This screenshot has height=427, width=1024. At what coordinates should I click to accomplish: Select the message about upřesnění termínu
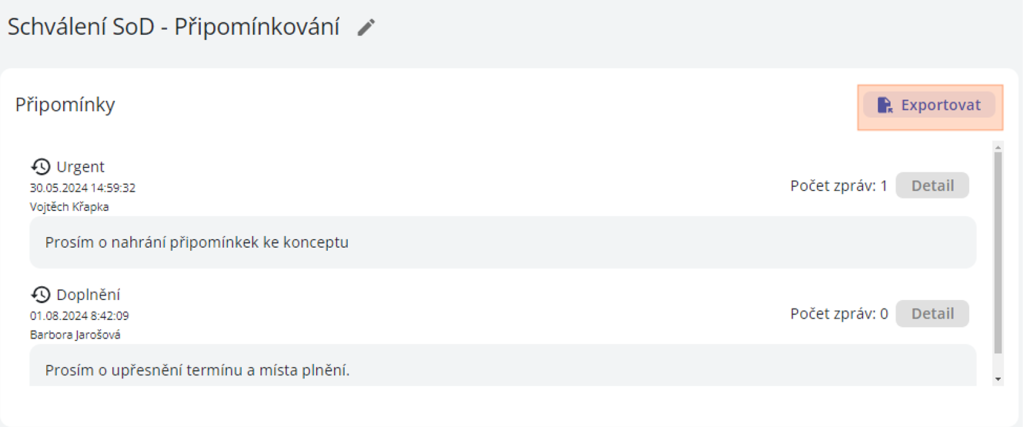click(x=197, y=370)
